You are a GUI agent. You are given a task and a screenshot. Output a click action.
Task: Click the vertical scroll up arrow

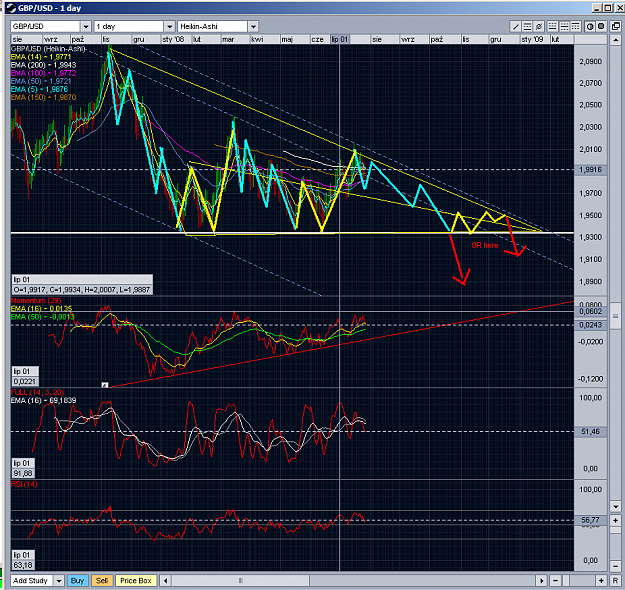(x=616, y=40)
